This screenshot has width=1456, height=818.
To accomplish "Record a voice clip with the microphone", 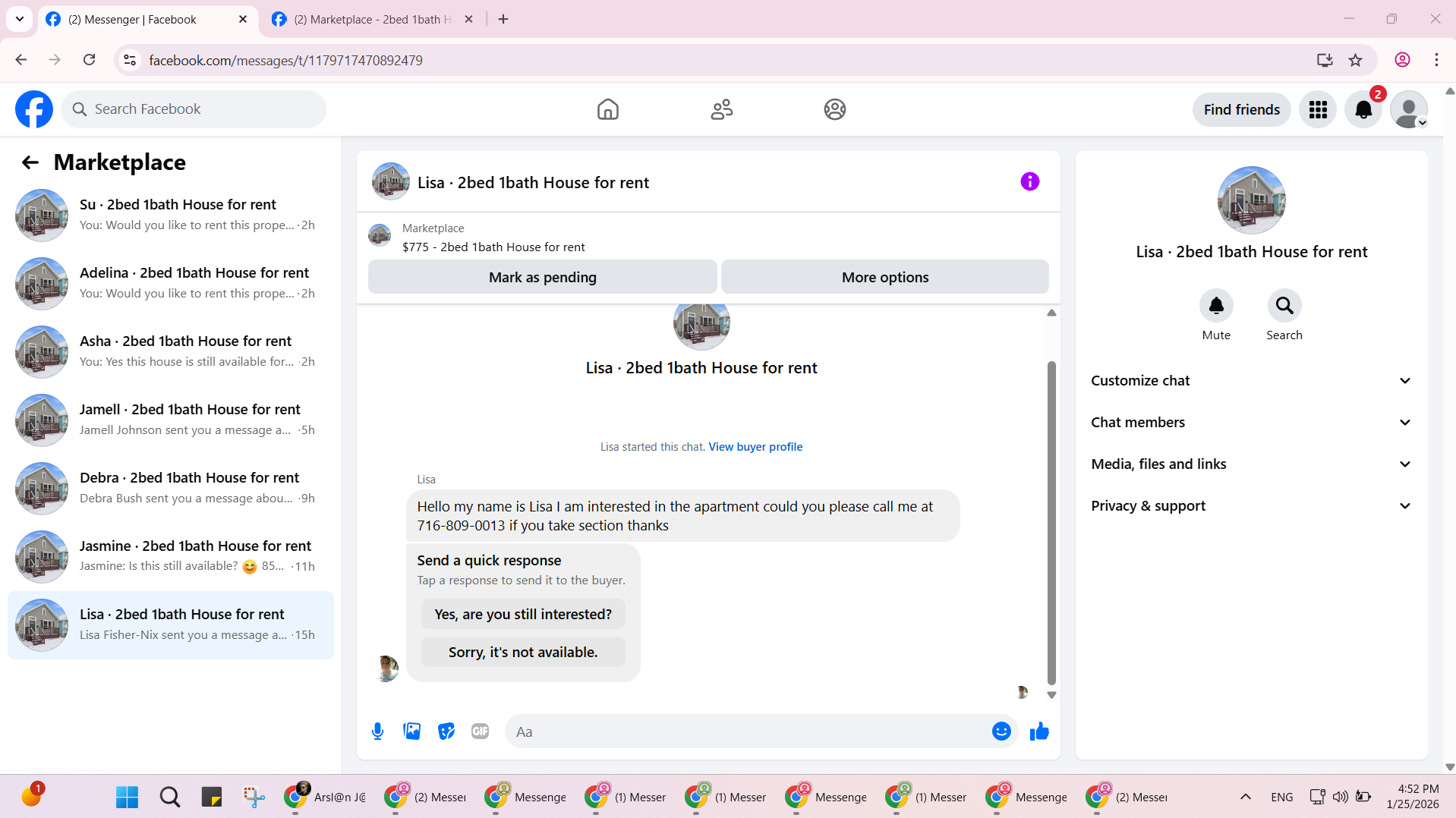I will click(x=378, y=731).
